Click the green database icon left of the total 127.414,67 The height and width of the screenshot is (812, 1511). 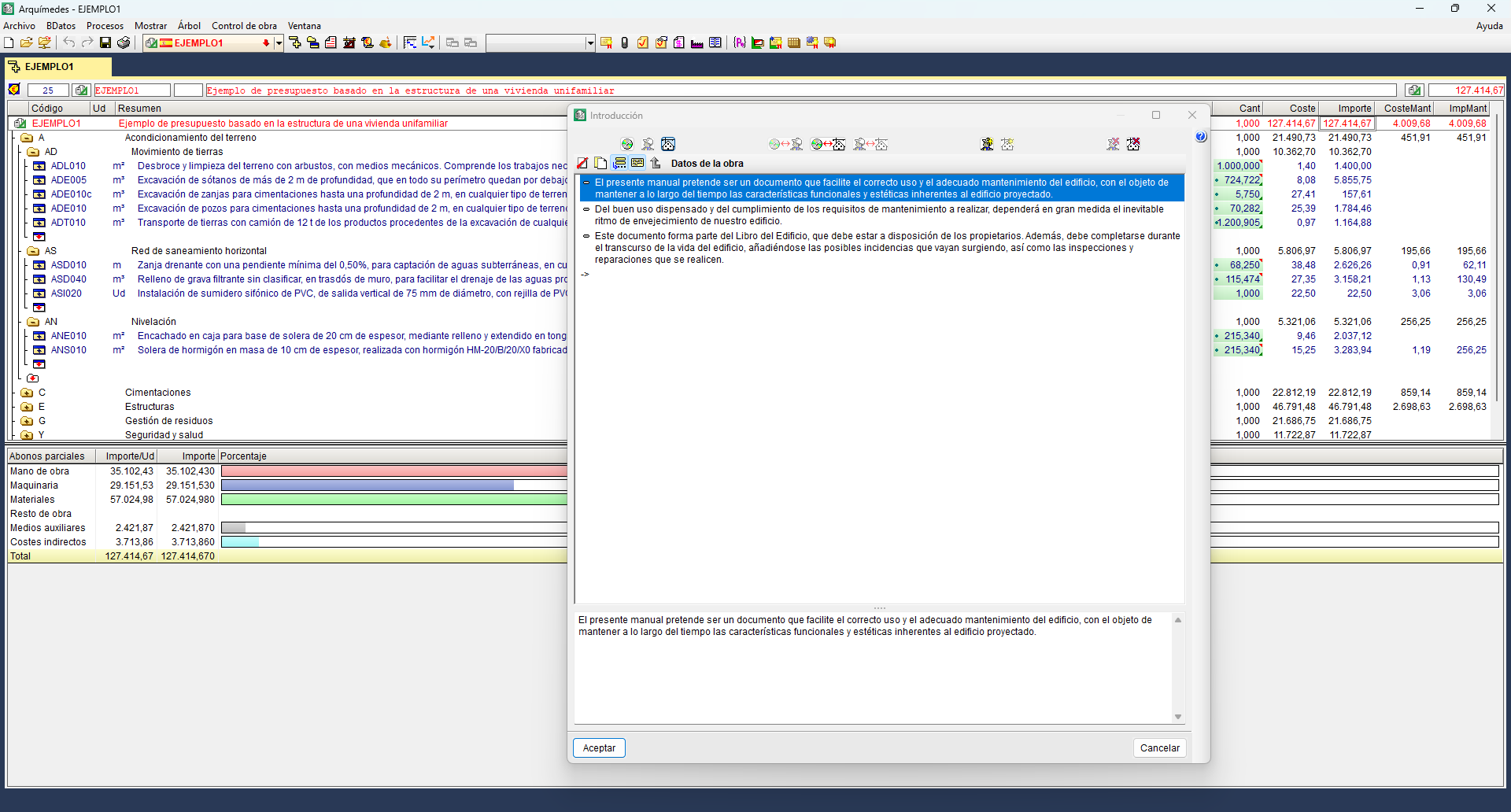tap(1415, 90)
